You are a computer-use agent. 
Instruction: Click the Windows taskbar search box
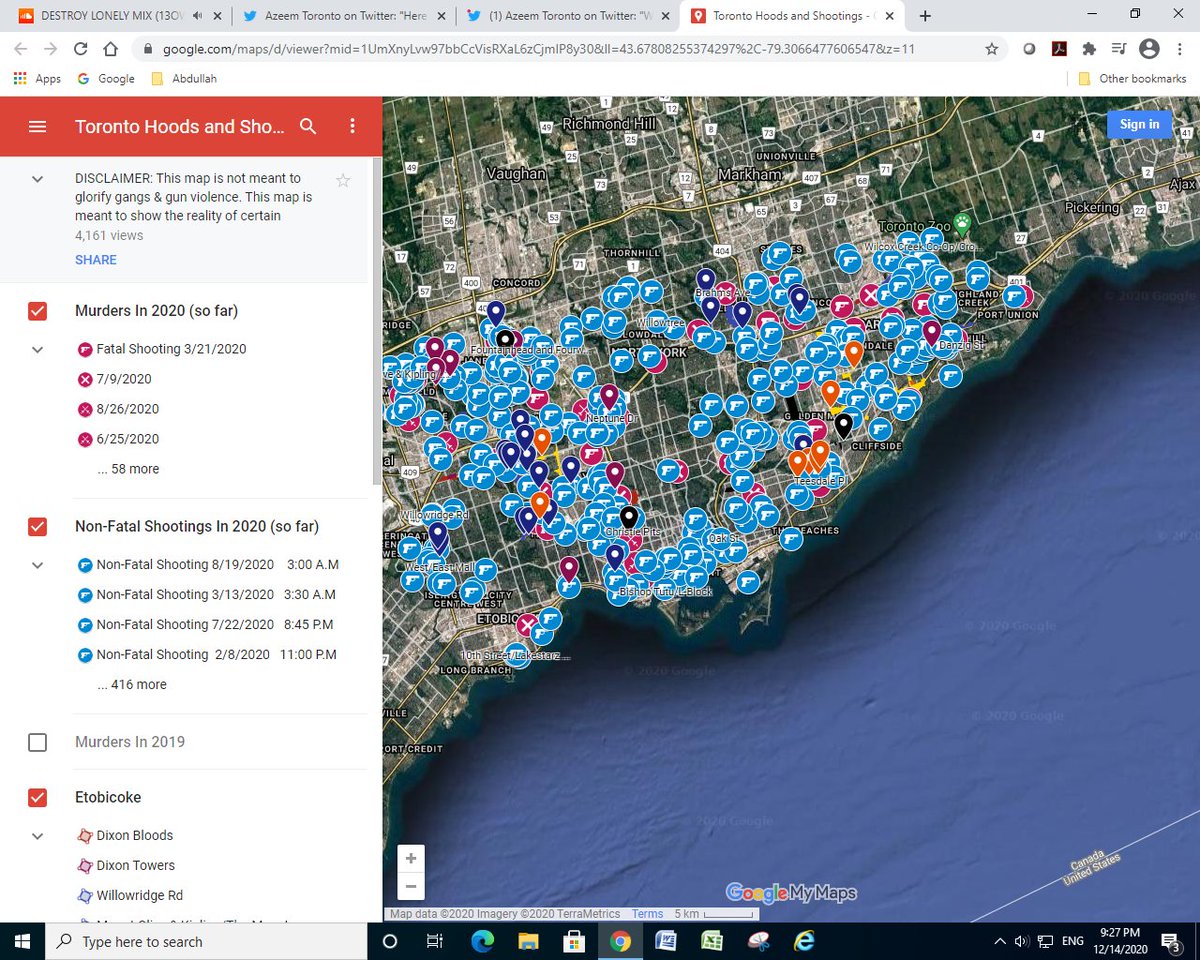click(x=206, y=941)
